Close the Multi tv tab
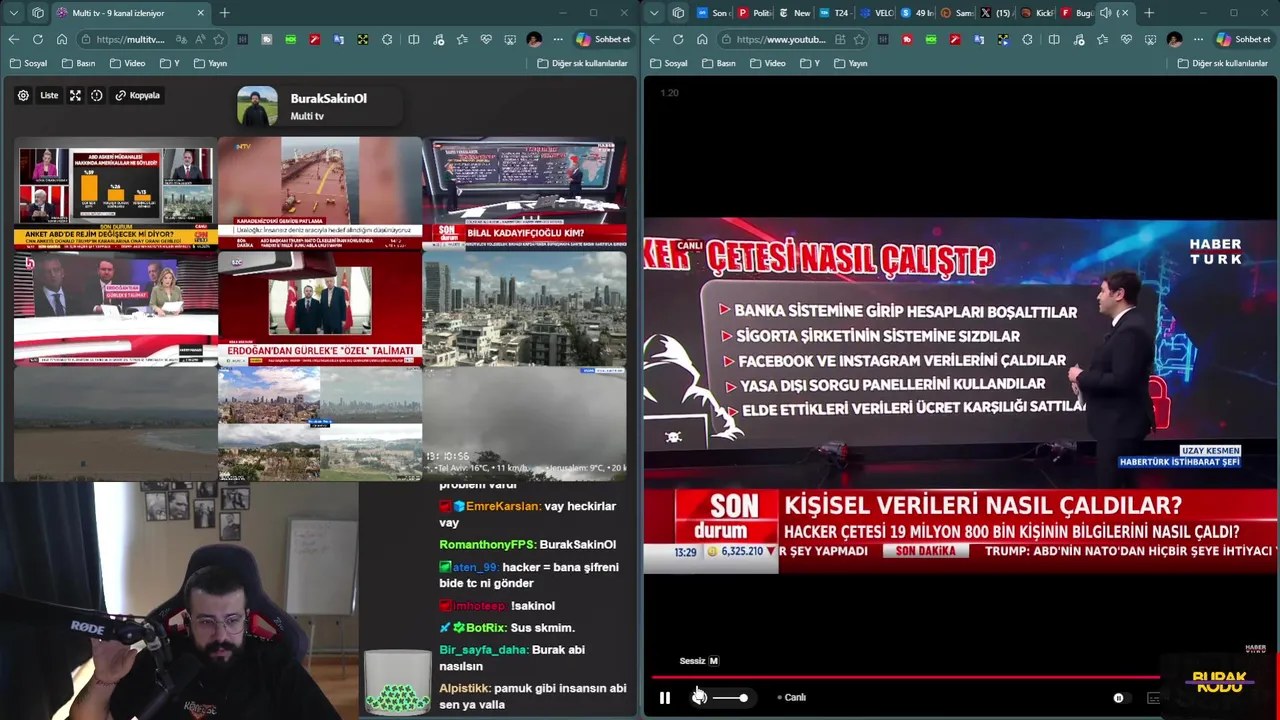Viewport: 1280px width, 720px height. pyautogui.click(x=200, y=13)
